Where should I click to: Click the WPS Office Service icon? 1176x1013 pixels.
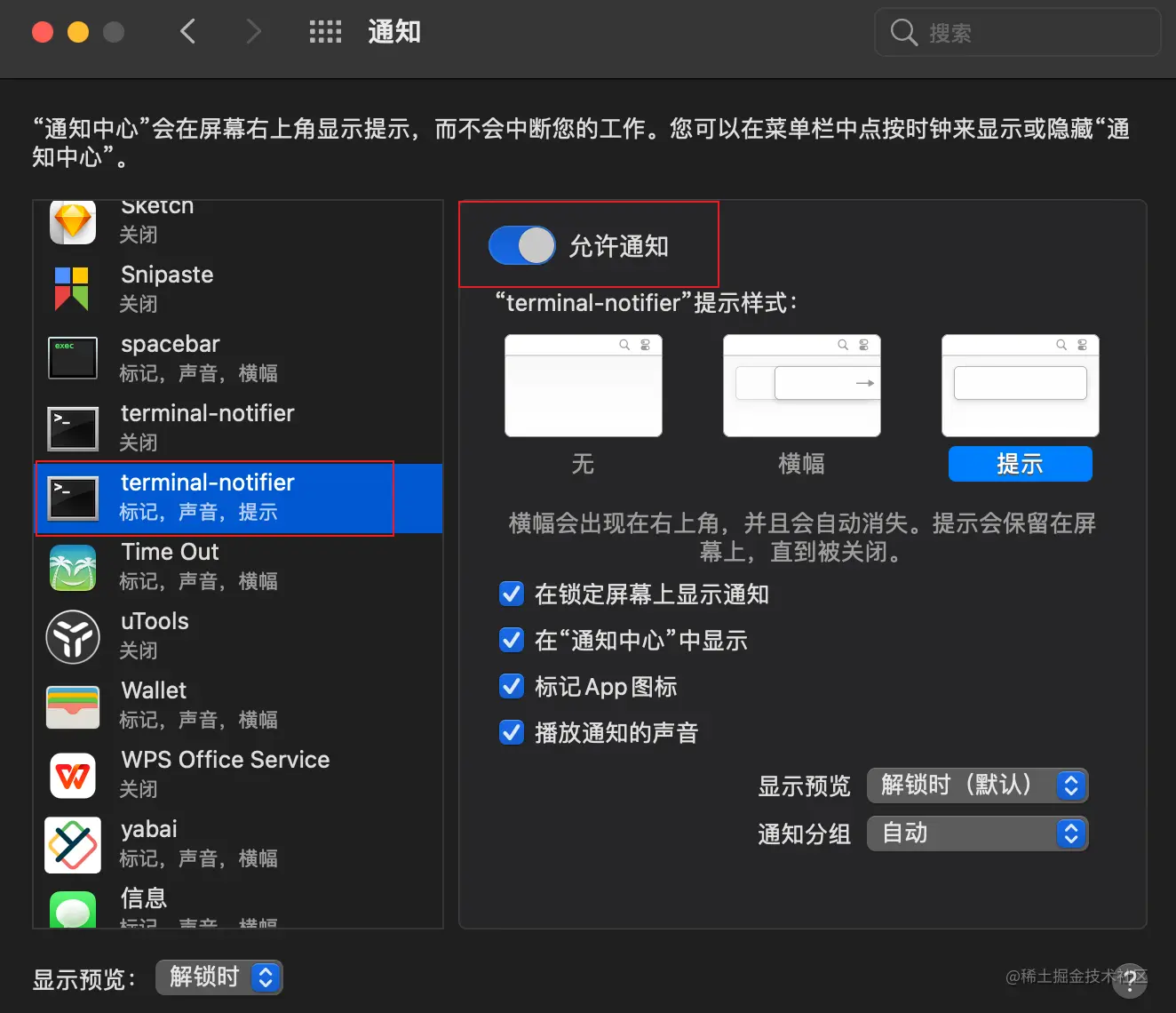click(73, 776)
